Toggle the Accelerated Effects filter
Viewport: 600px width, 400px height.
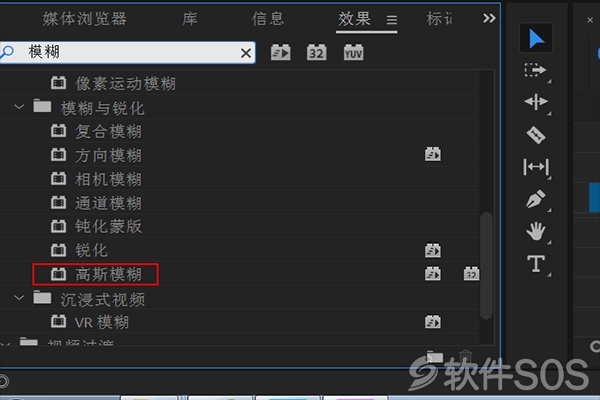click(280, 52)
